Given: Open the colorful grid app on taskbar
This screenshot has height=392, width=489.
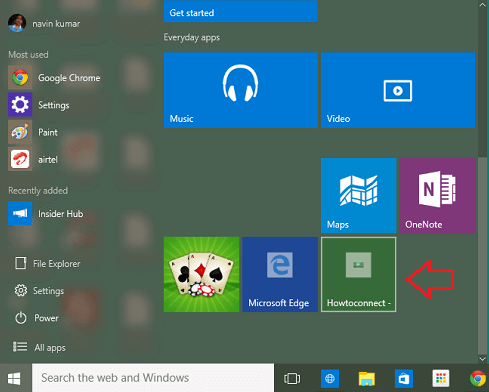Looking at the screenshot, I should pos(441,378).
